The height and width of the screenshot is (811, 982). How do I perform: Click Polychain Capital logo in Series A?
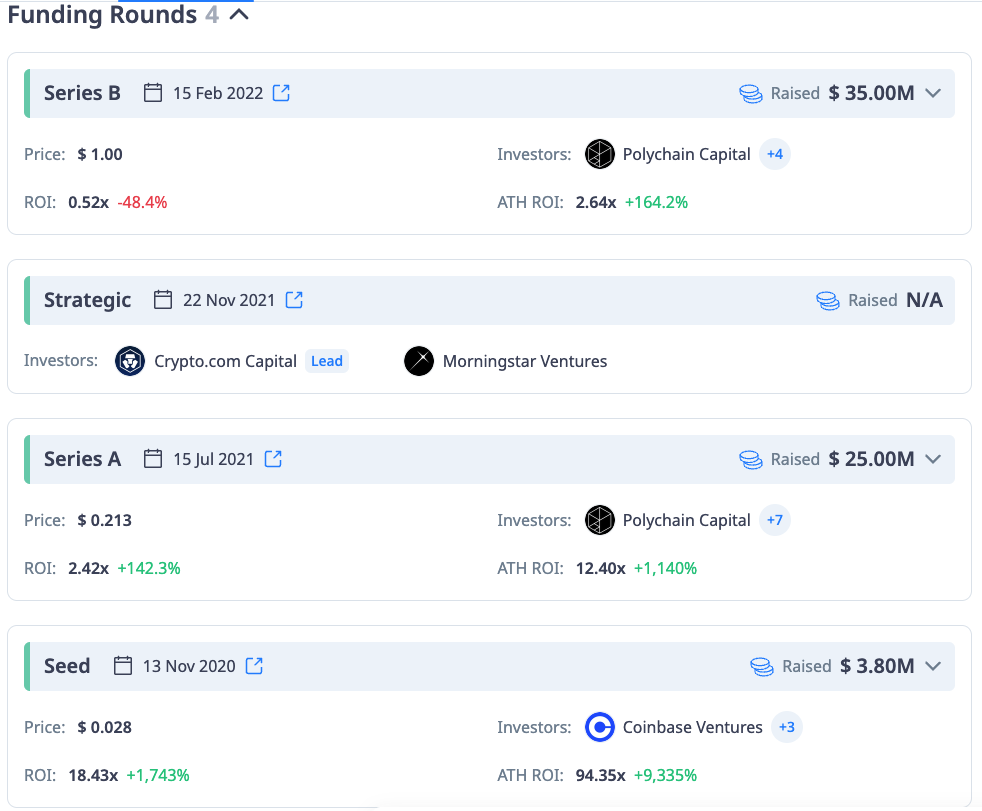tap(599, 520)
